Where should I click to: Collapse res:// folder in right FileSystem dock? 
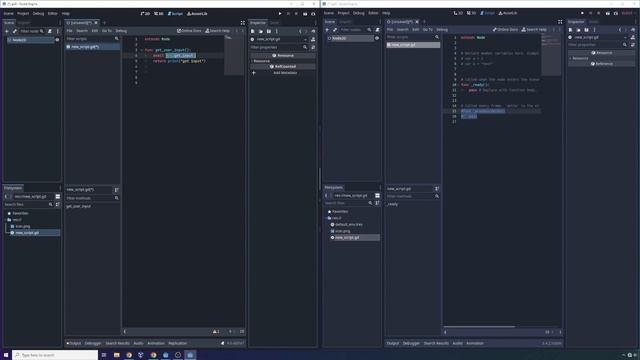(326, 218)
